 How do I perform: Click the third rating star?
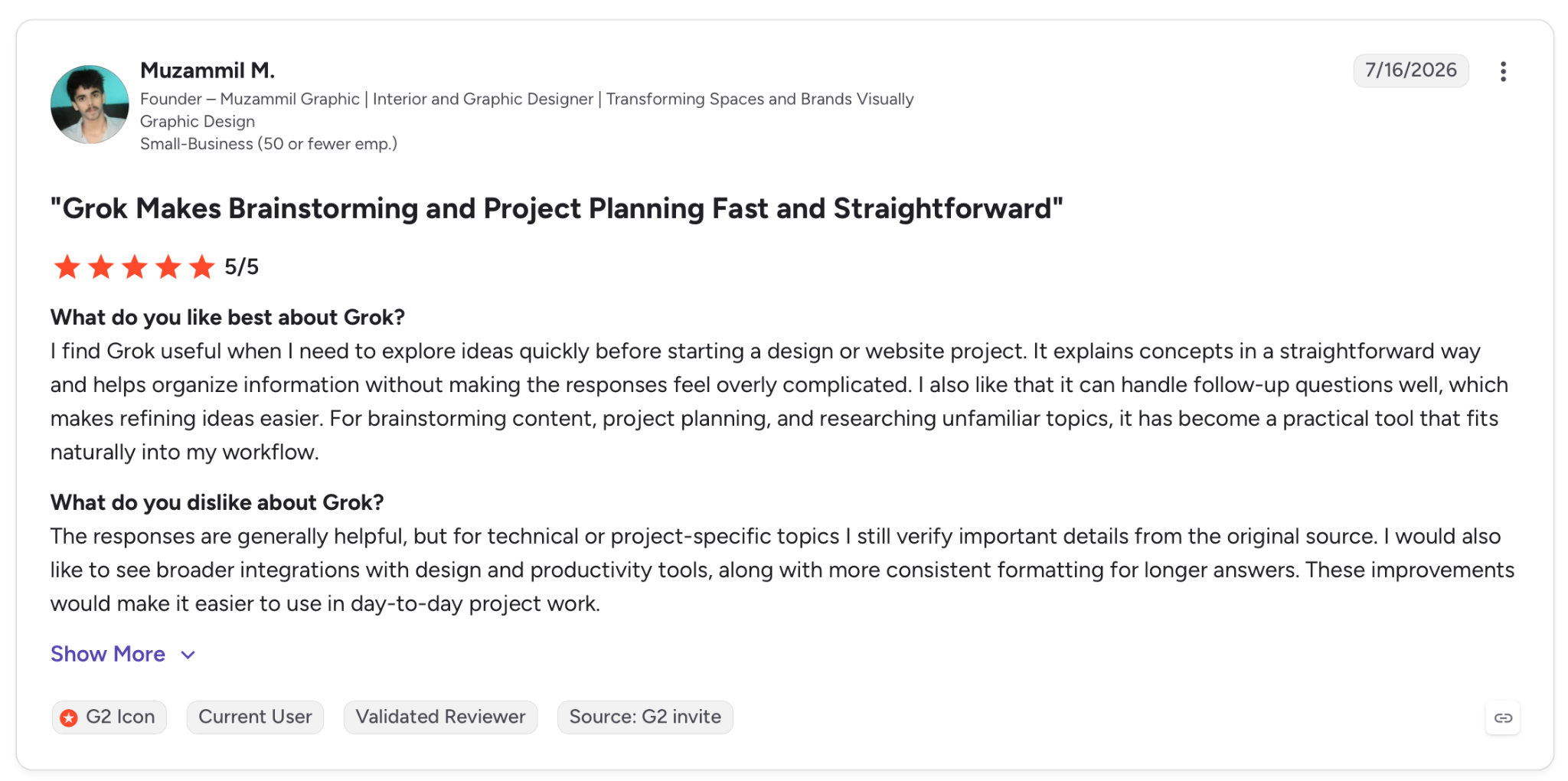pyautogui.click(x=135, y=267)
